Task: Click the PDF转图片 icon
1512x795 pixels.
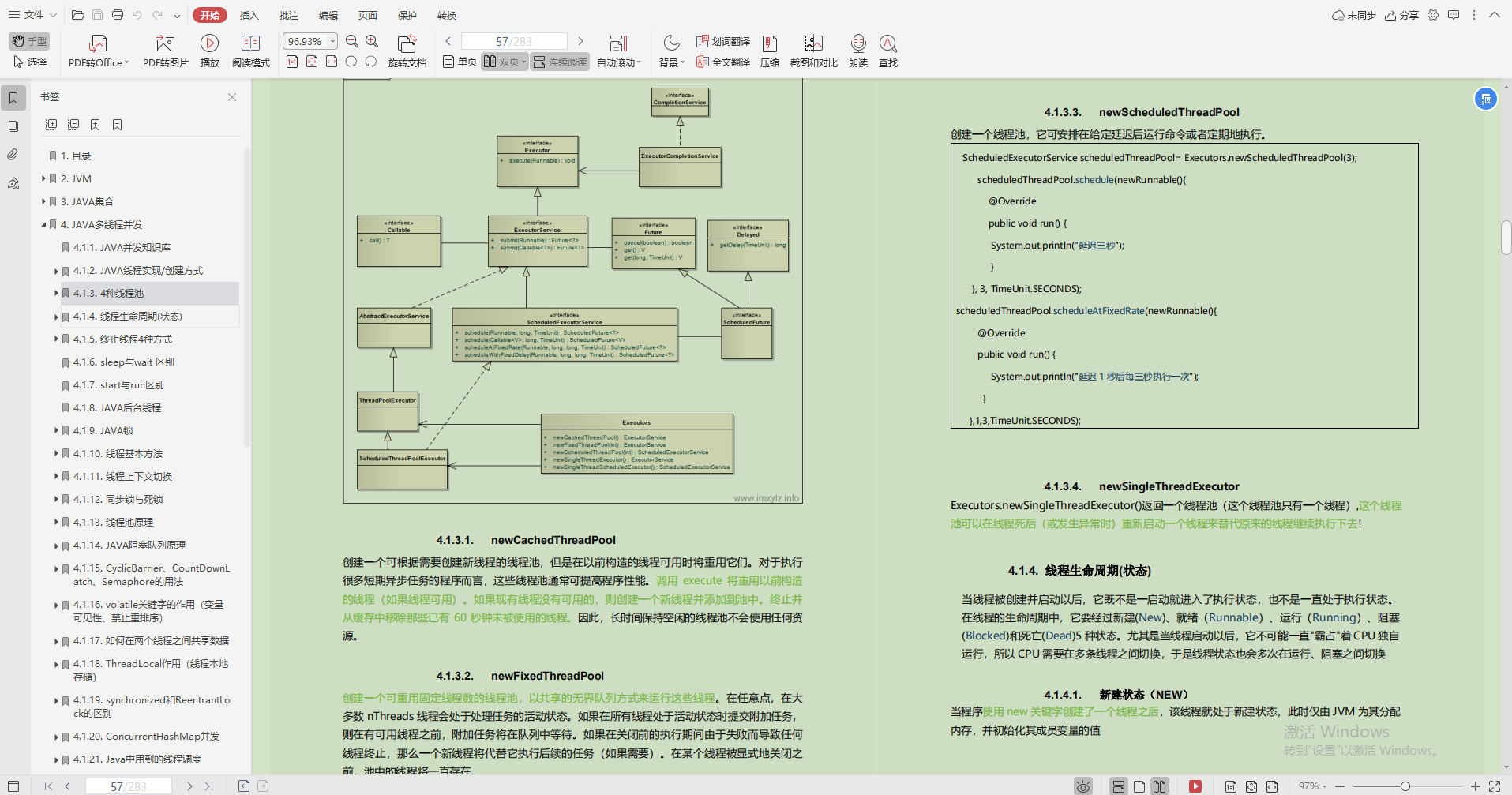Action: point(165,51)
